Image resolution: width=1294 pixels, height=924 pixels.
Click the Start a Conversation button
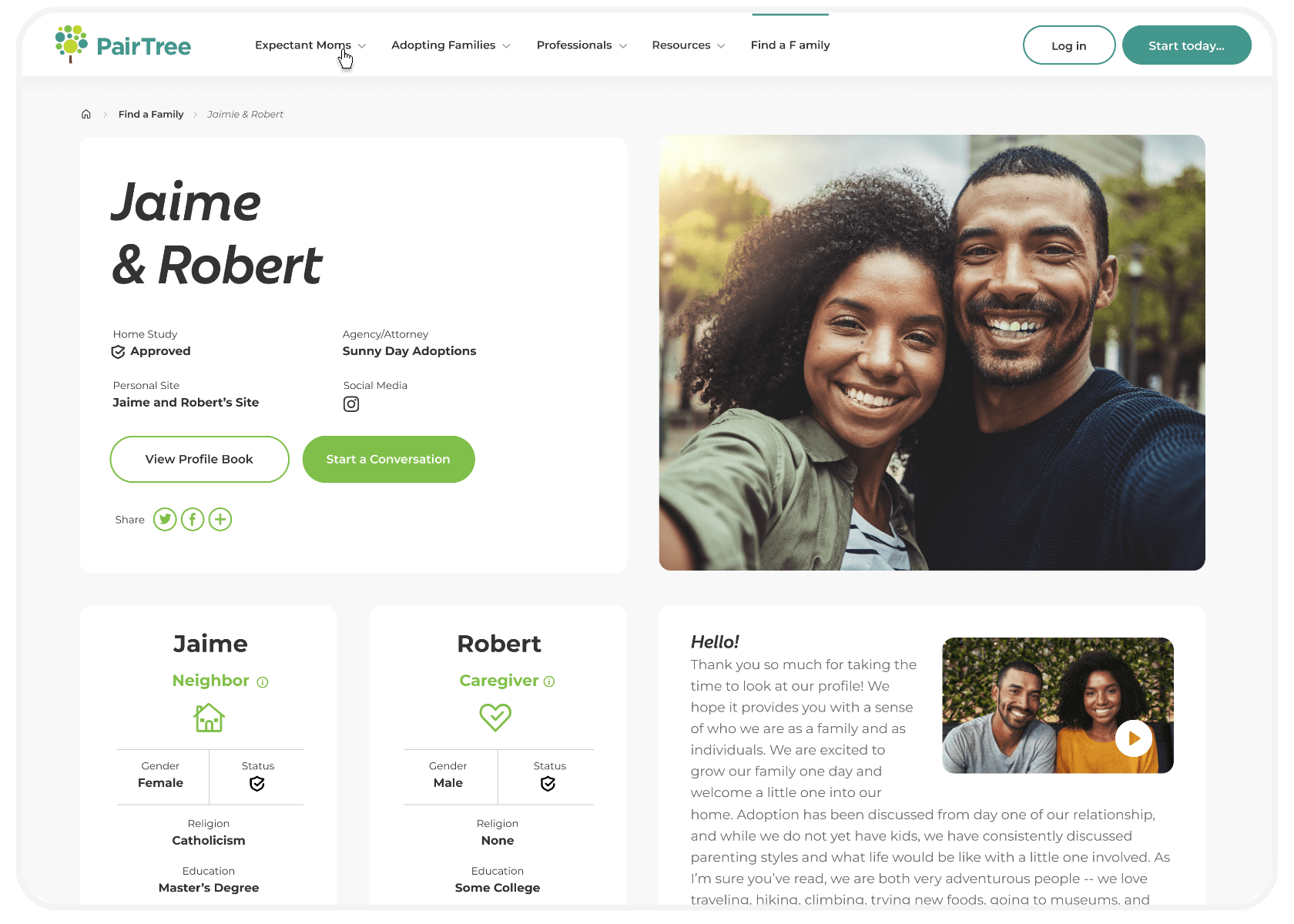click(x=388, y=460)
